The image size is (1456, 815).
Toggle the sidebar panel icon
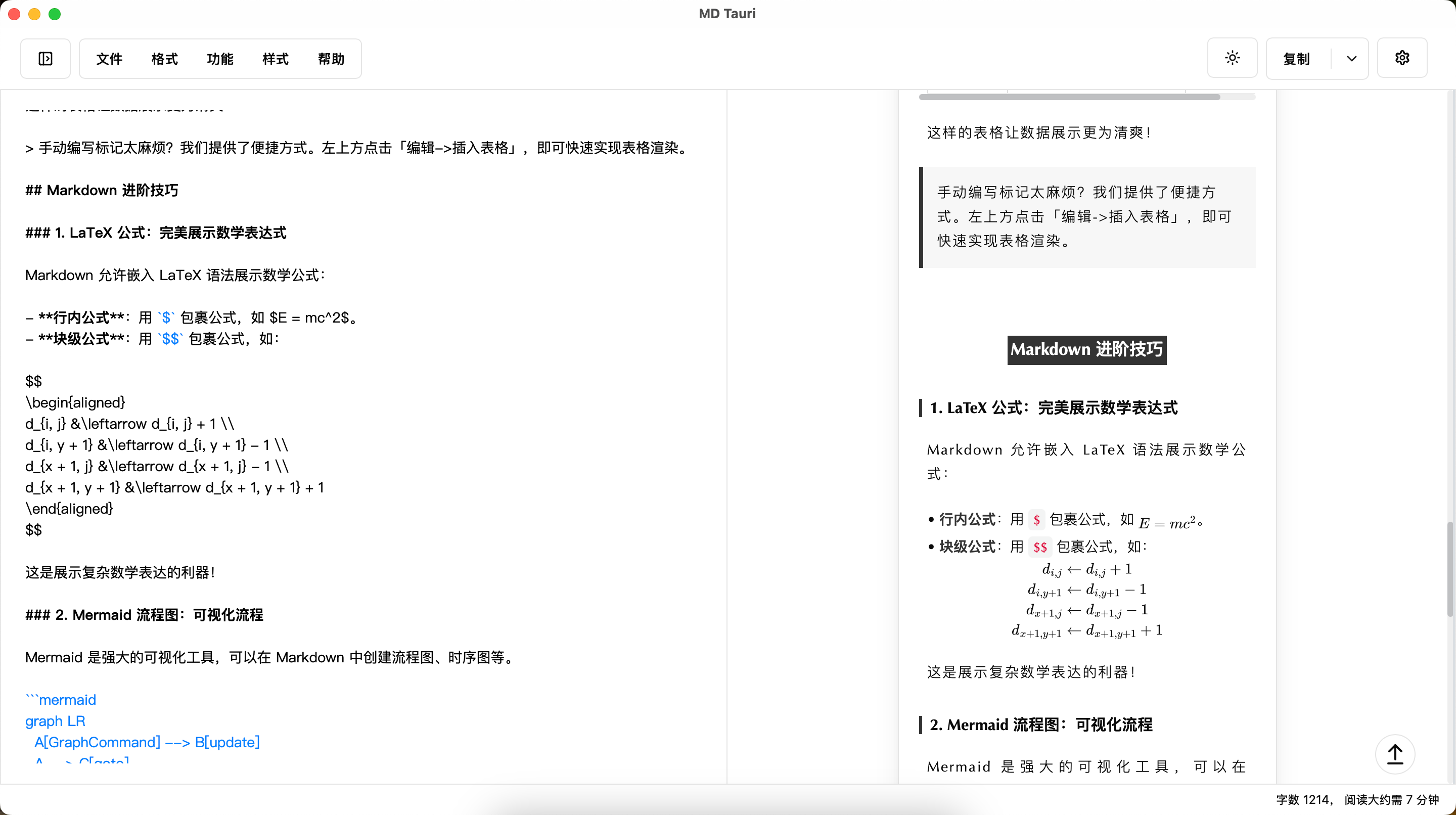point(45,59)
